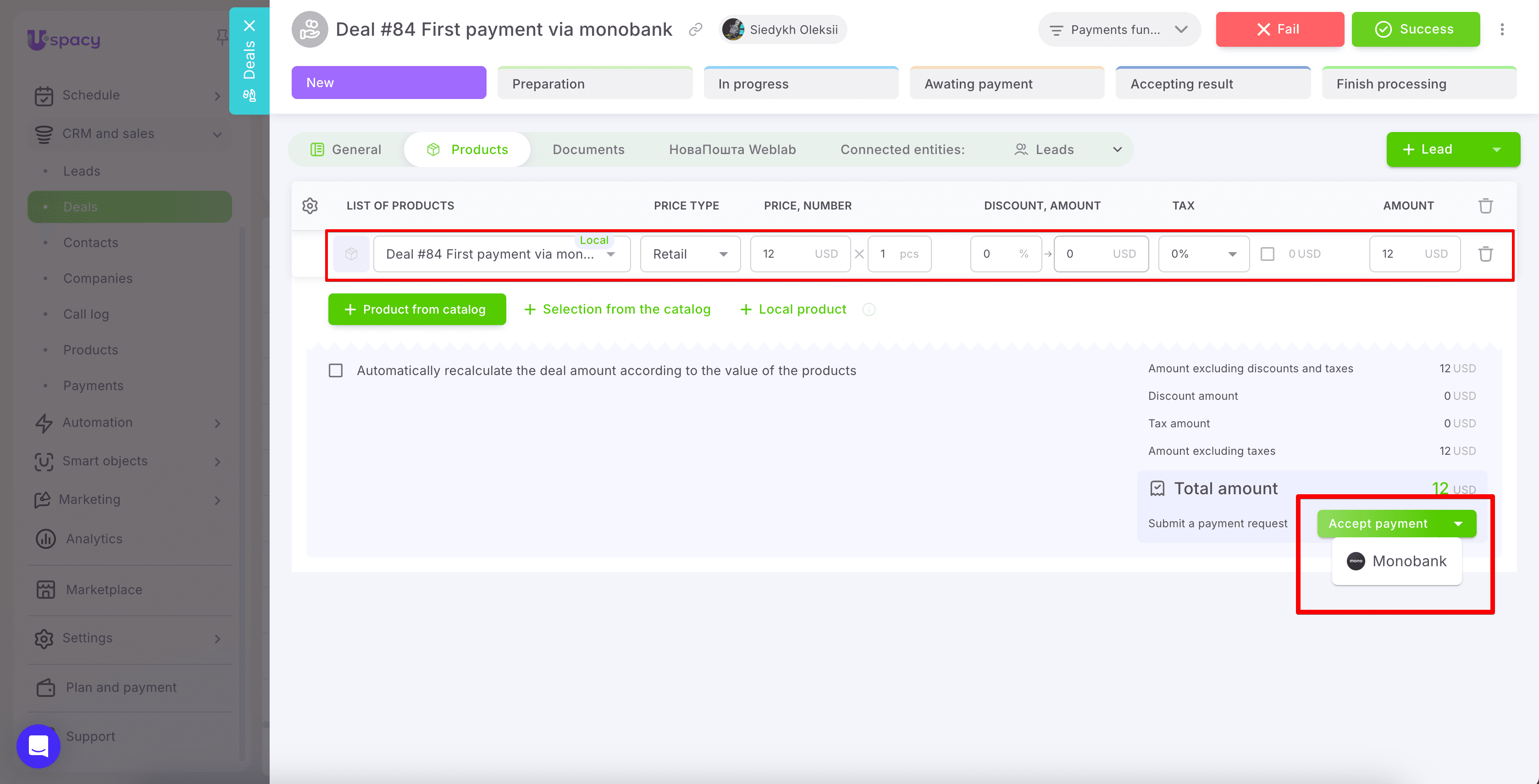1539x784 pixels.
Task: Edit the quantity field in pcs
Action: coord(899,254)
